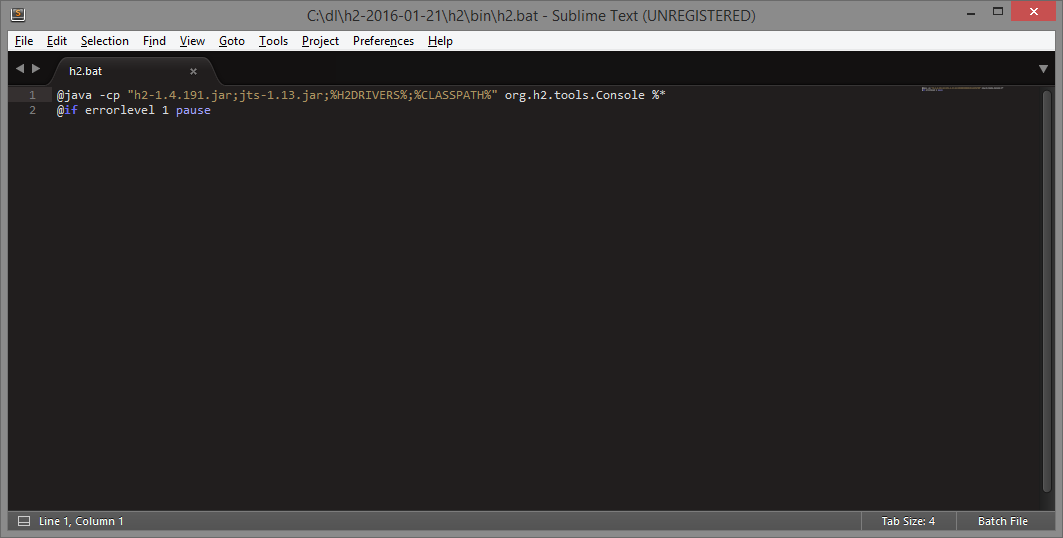
Task: Click "org.h2.tools.Console" on line 1
Action: (574, 95)
